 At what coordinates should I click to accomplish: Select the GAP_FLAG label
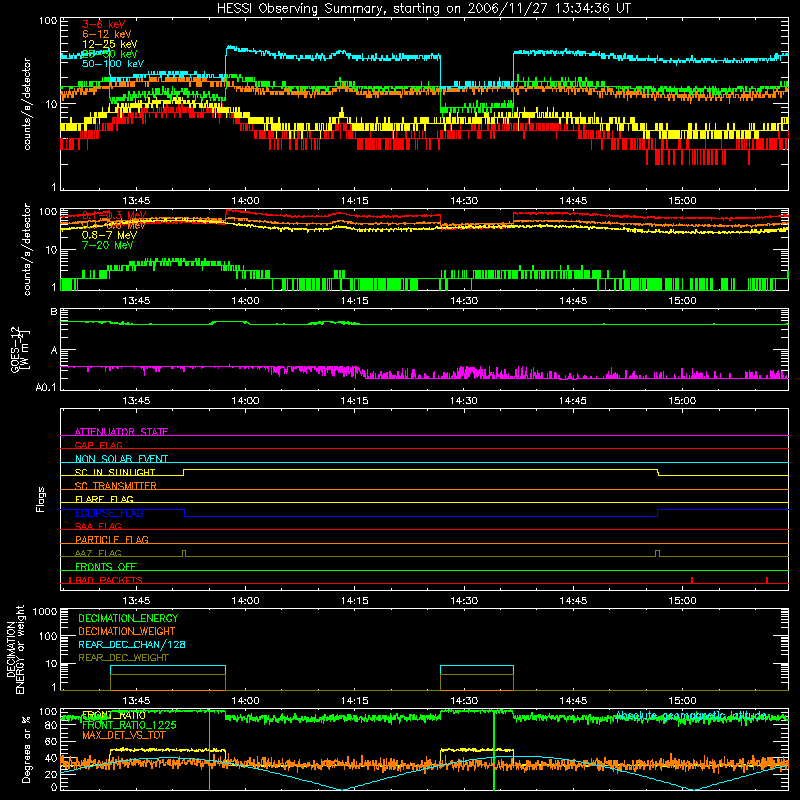coord(98,445)
